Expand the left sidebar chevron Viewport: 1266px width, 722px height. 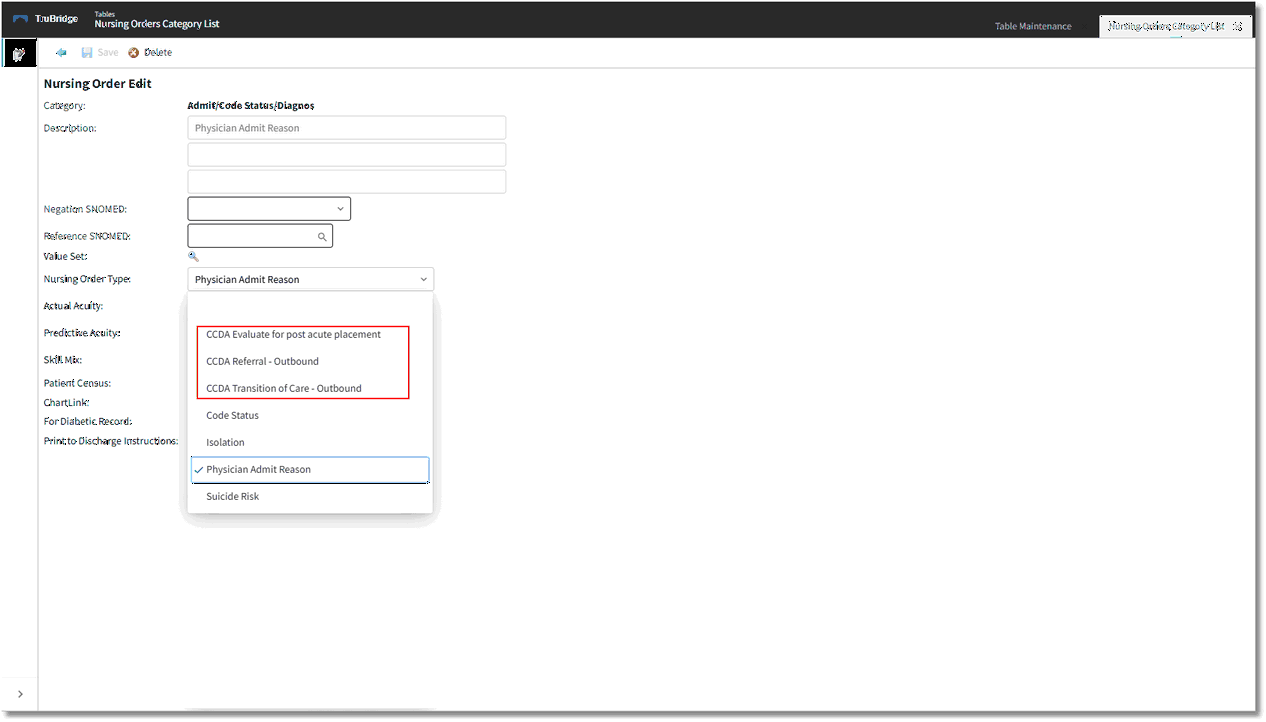(x=20, y=694)
